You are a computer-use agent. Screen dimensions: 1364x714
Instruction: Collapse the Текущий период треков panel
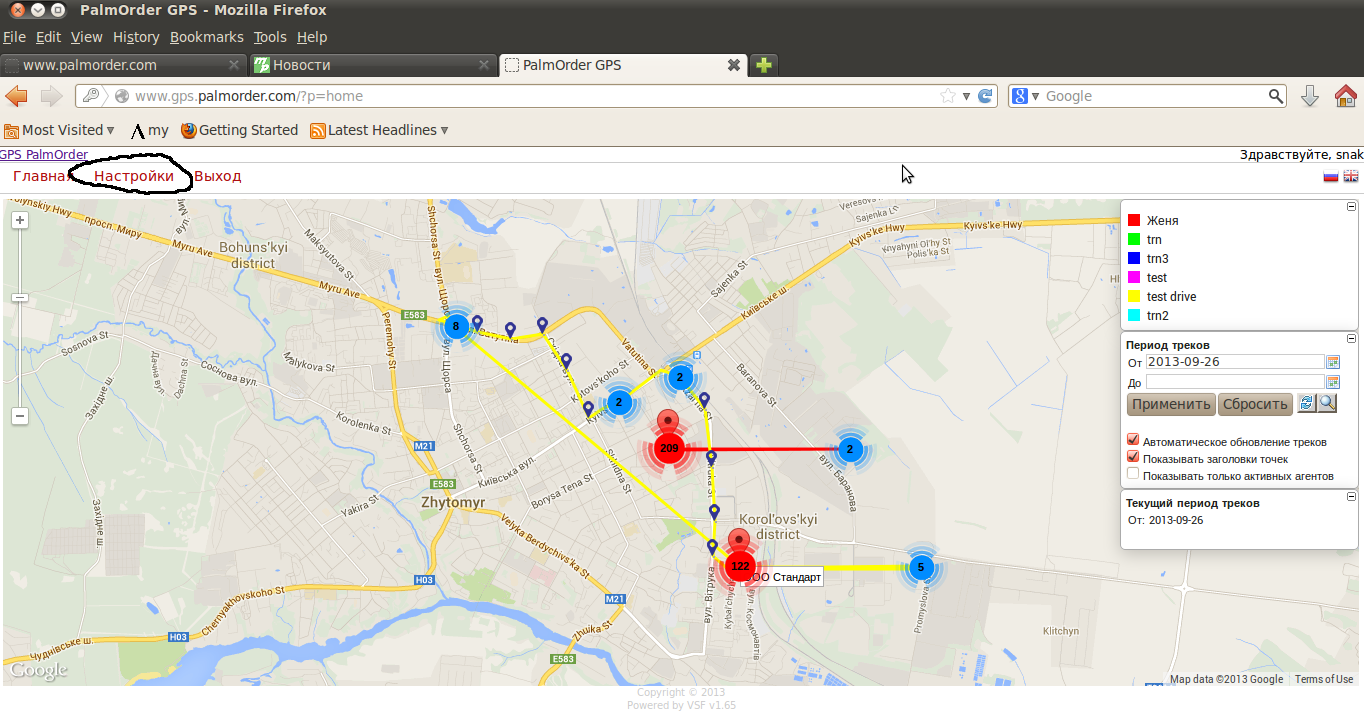[1351, 497]
